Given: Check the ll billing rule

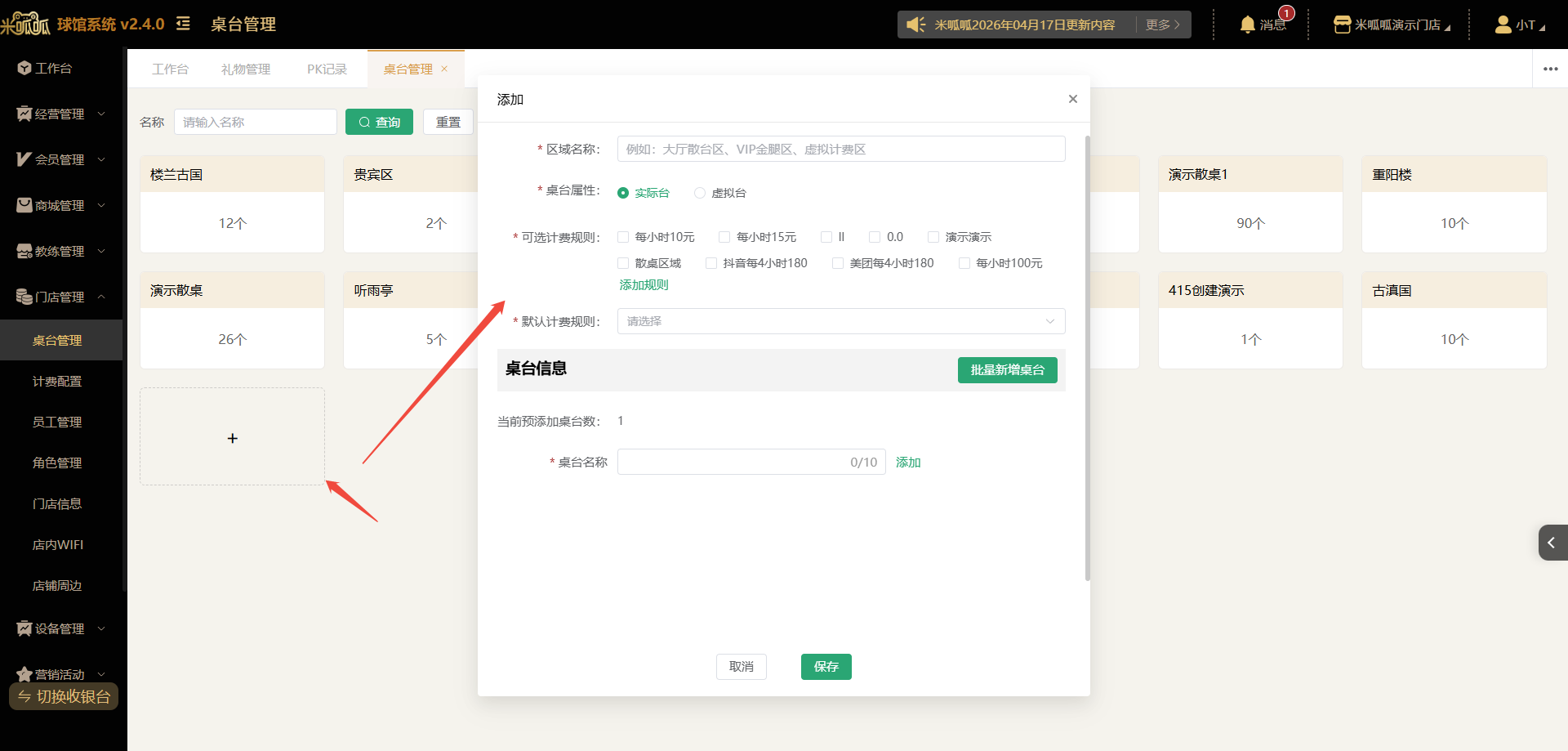Looking at the screenshot, I should (826, 237).
